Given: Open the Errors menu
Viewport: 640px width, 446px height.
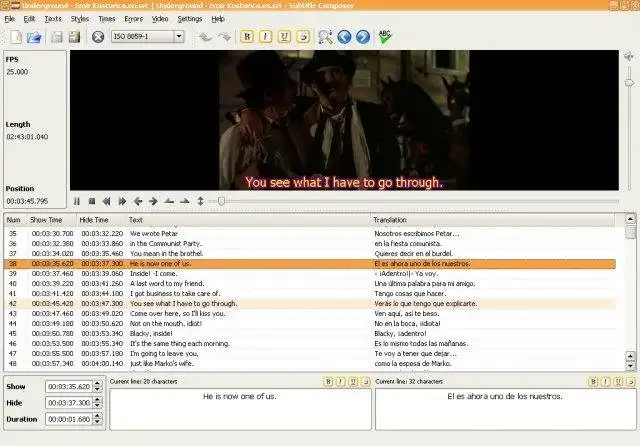Looking at the screenshot, I should (133, 19).
